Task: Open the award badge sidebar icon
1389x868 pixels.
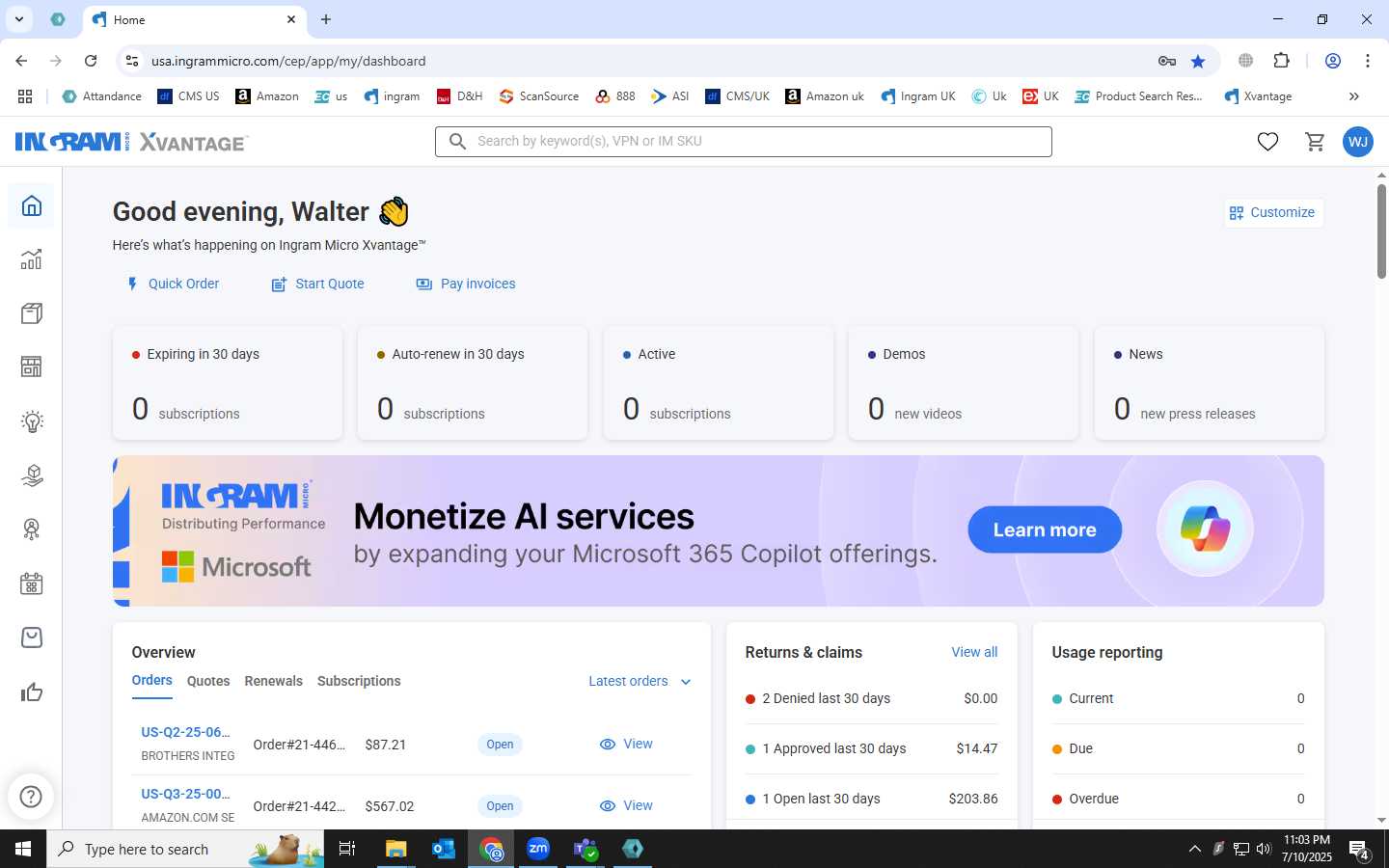Action: coord(32,529)
